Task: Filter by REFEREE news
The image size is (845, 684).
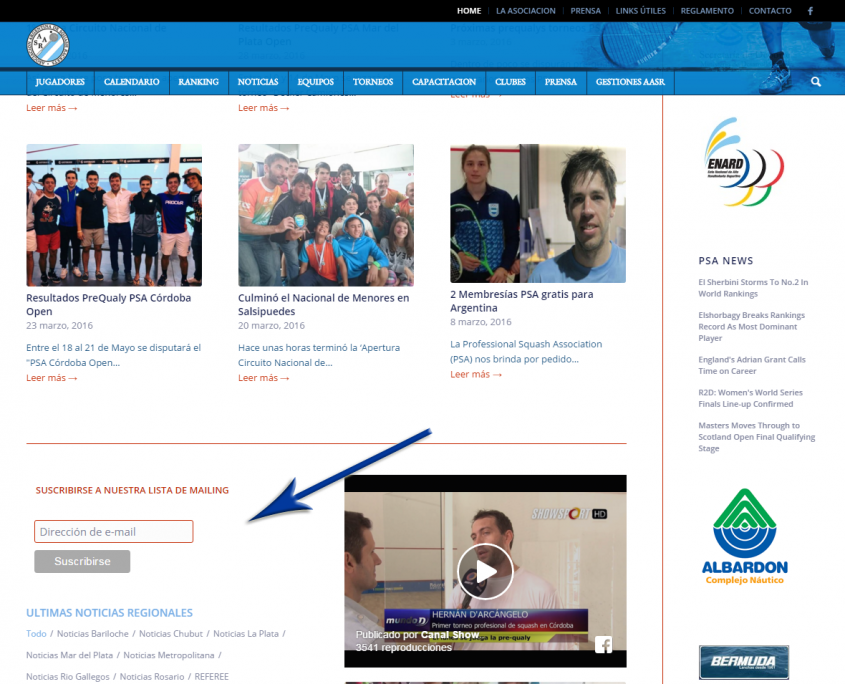Action: coord(211,676)
